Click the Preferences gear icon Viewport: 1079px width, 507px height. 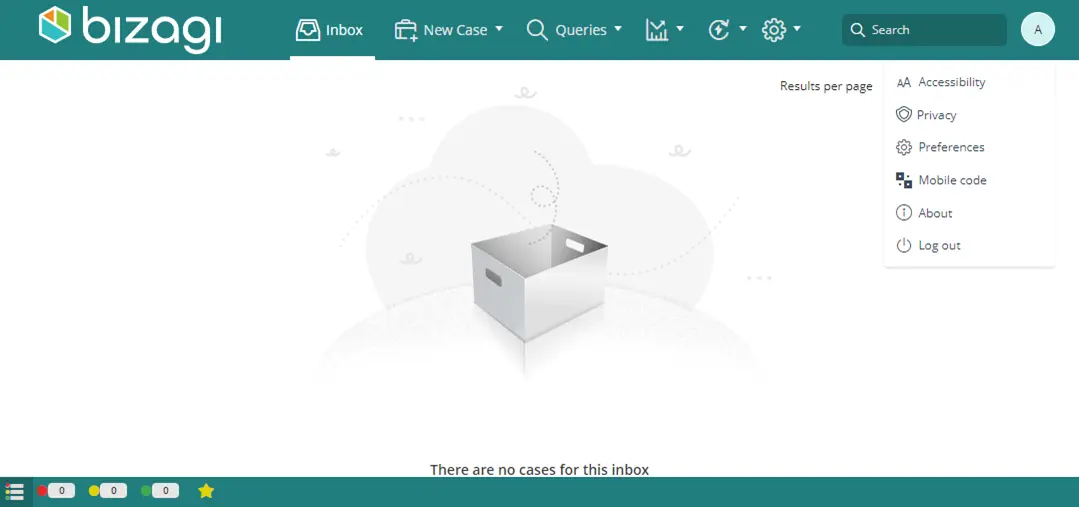(x=904, y=147)
